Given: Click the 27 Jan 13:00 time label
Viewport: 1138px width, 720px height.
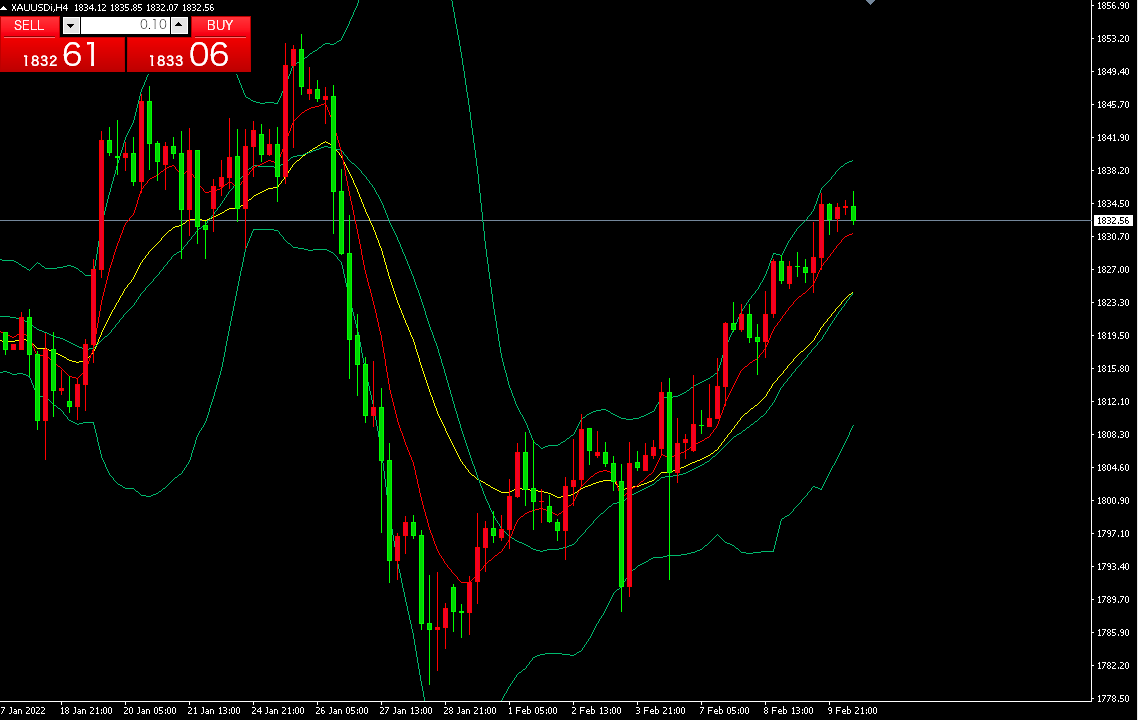Looking at the screenshot, I should [x=406, y=711].
